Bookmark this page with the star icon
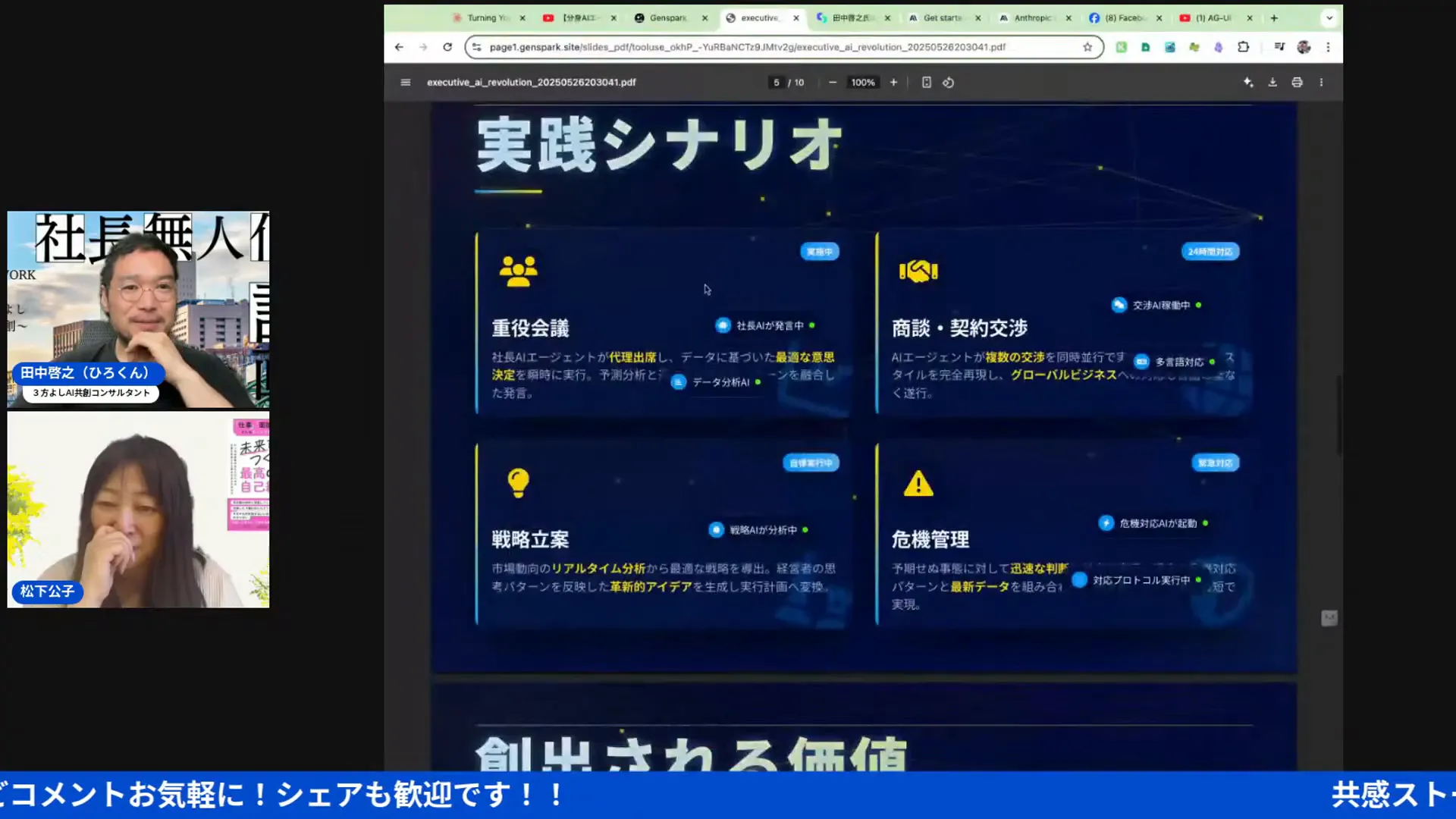1456x819 pixels. [1087, 47]
